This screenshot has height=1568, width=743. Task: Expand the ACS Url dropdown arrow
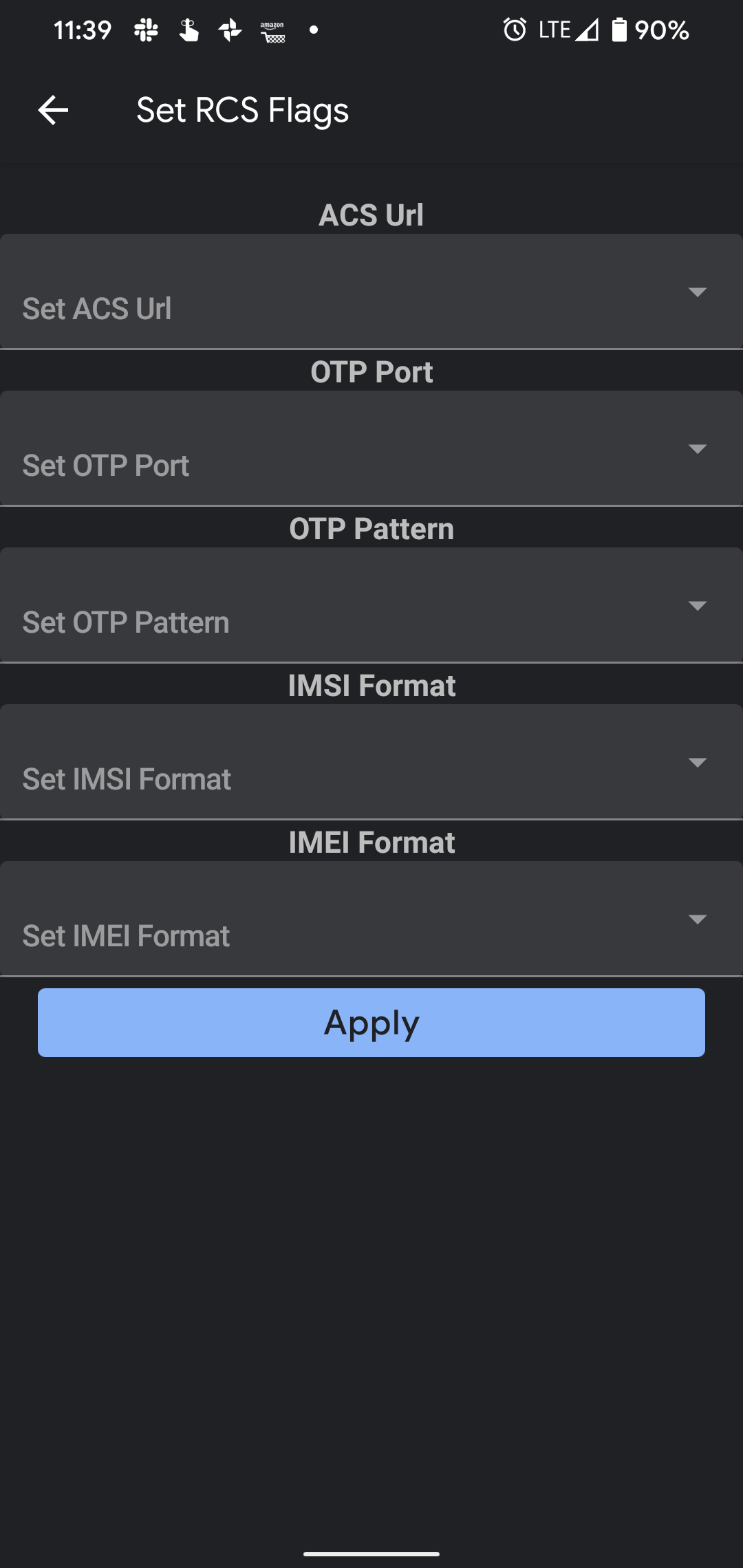pos(698,292)
